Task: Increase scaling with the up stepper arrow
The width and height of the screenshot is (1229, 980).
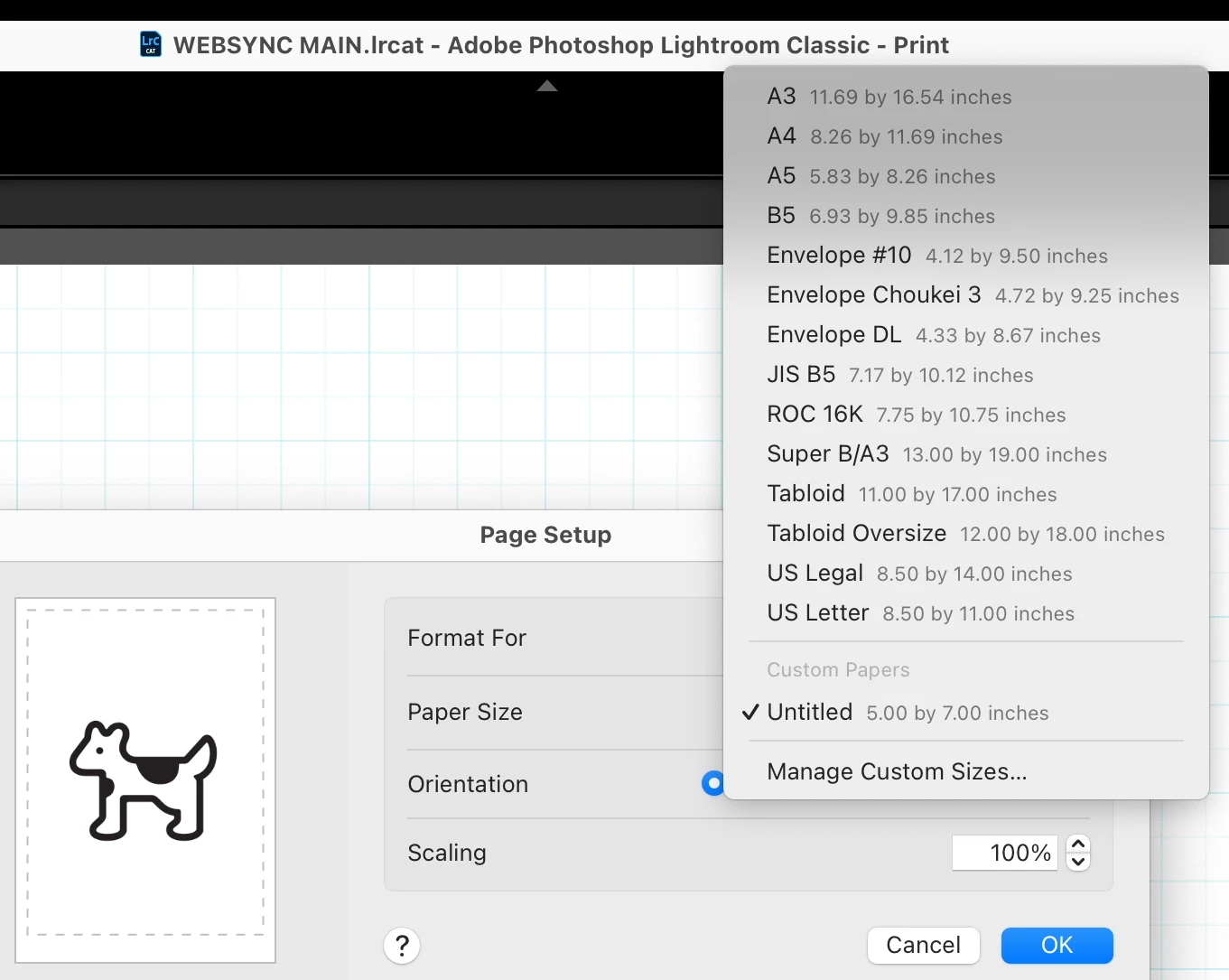Action: (x=1078, y=844)
